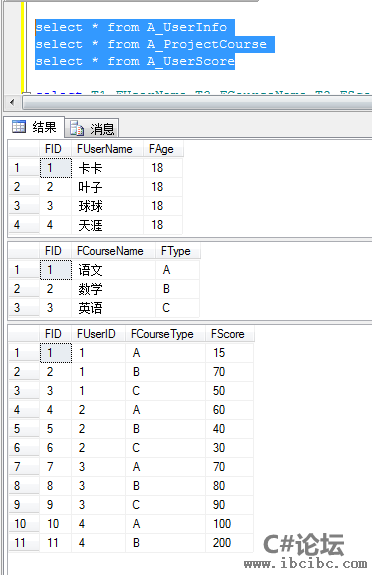Select the FCourseType column header
Screen dimensions: 372x575
coord(165,334)
